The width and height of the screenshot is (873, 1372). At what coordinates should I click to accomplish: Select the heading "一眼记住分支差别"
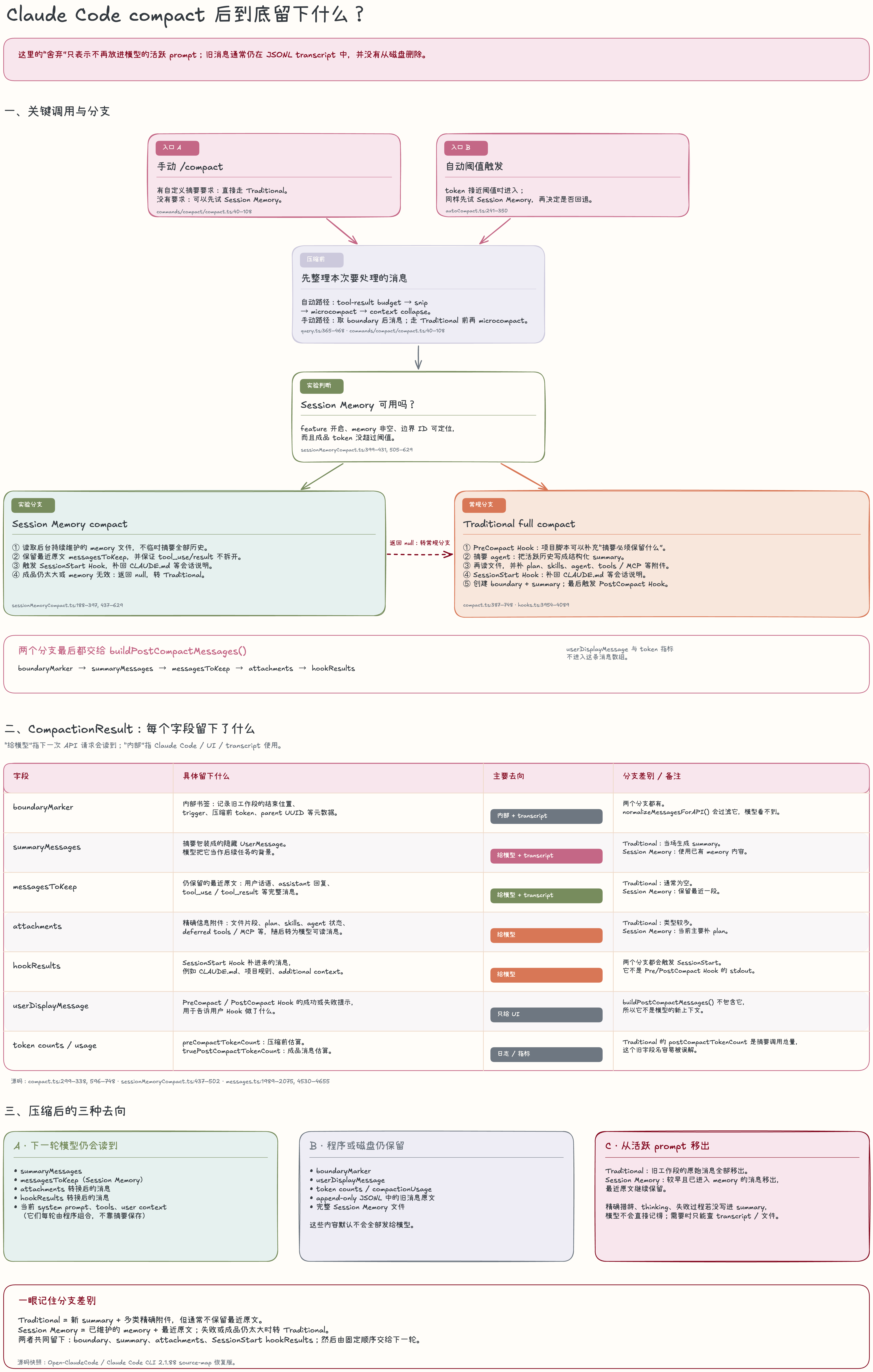57,1301
